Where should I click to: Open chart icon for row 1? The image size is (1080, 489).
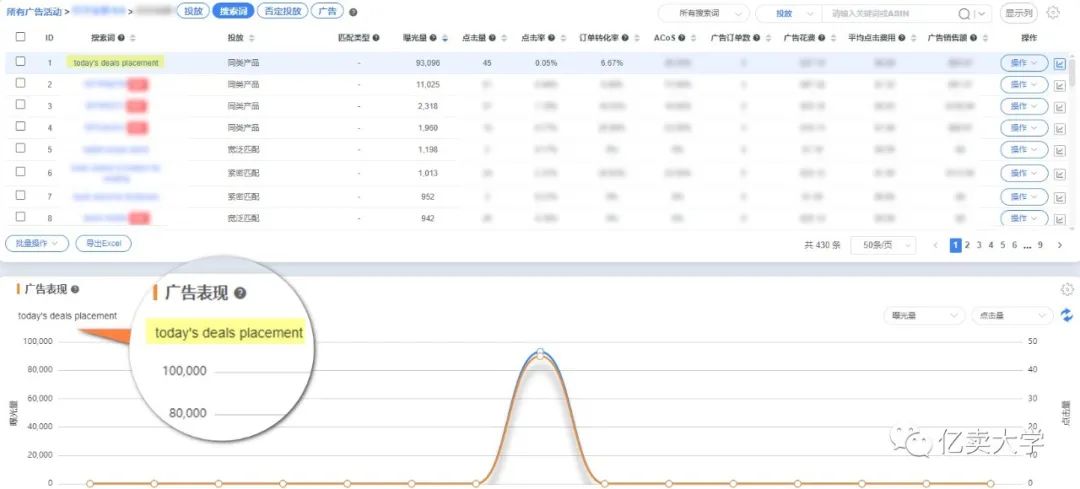pyautogui.click(x=1060, y=63)
